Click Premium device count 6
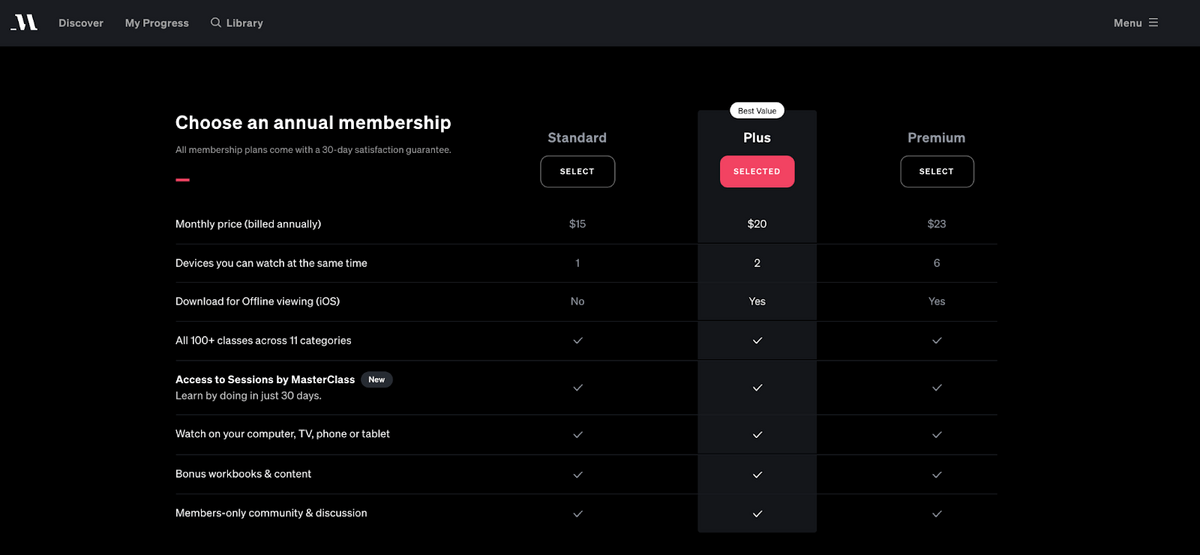 coord(937,263)
